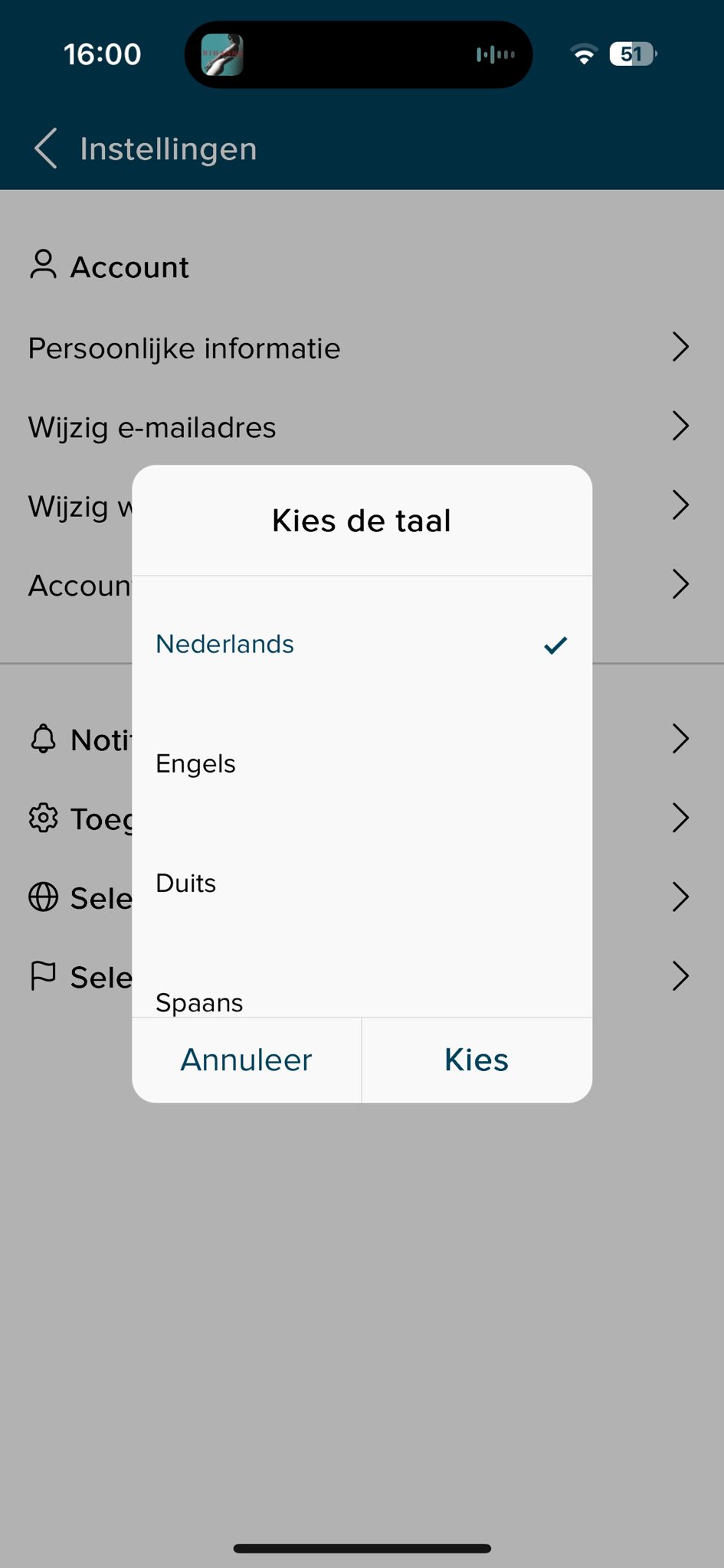Screen dimensions: 724x1568
Task: Tap the back arrow next to Instellingen
Action: pos(46,149)
